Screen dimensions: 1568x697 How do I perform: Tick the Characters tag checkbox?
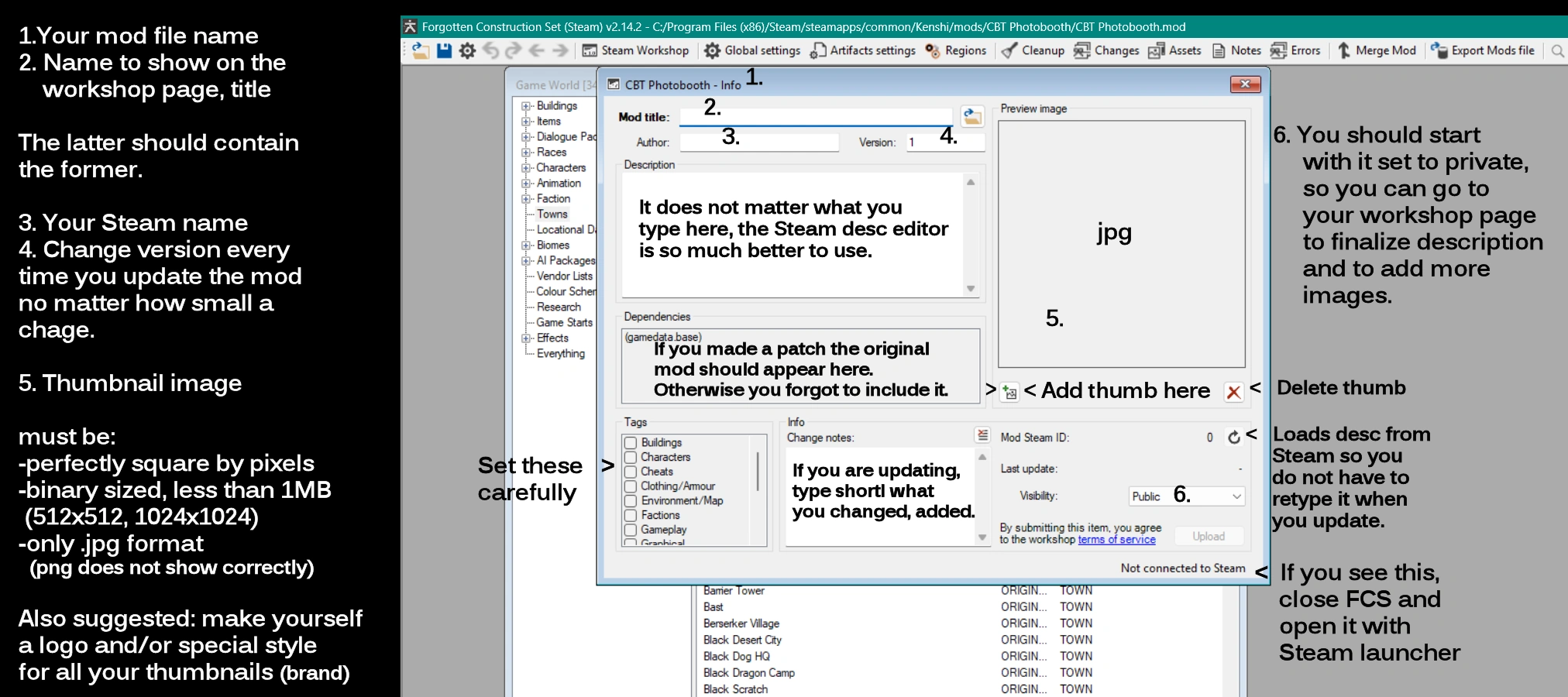(x=631, y=458)
